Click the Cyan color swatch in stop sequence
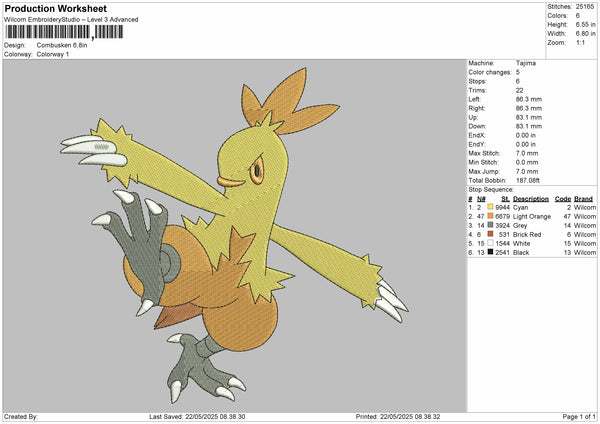This screenshot has height=424, width=600. tap(490, 207)
